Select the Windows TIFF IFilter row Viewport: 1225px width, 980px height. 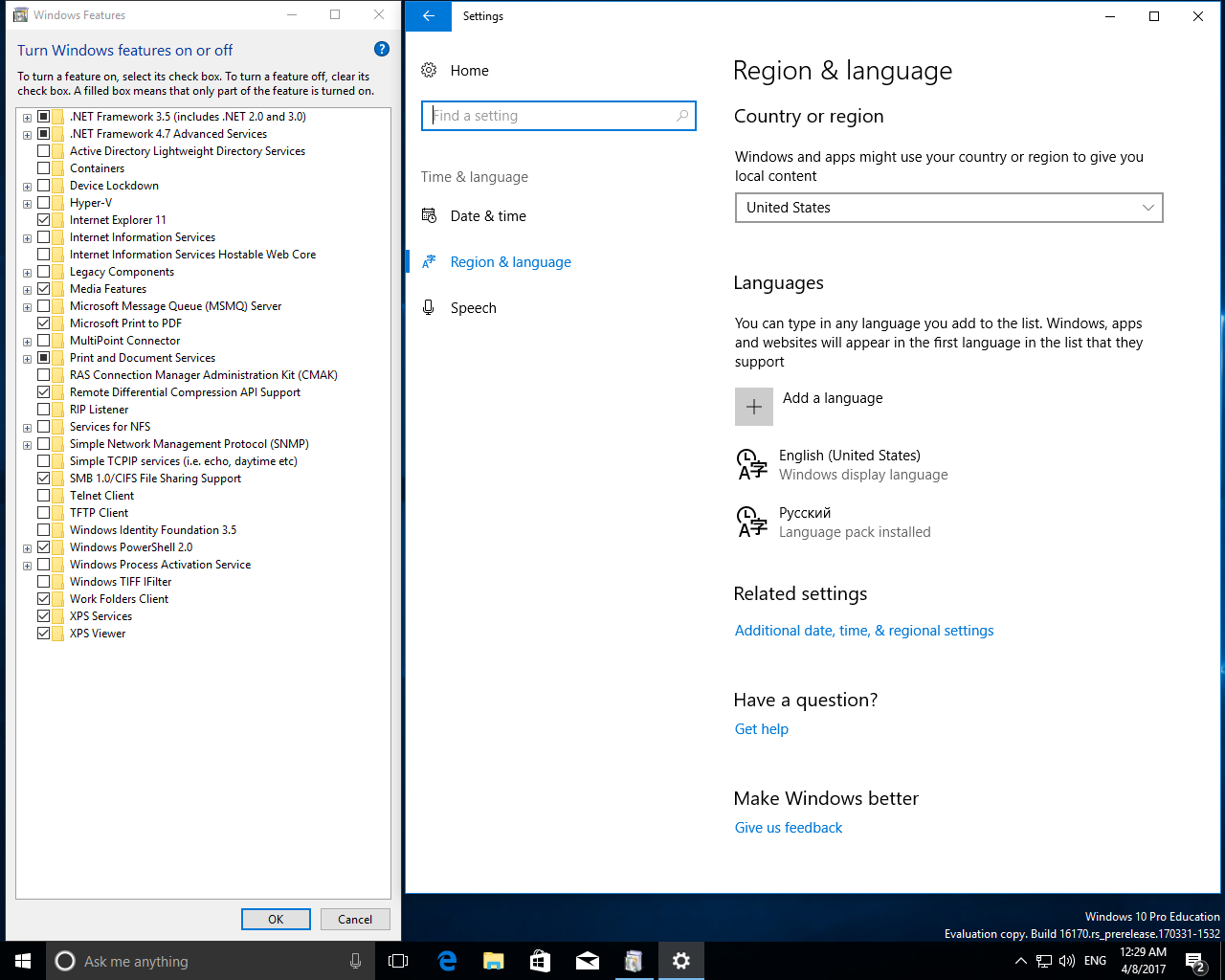pyautogui.click(x=121, y=582)
